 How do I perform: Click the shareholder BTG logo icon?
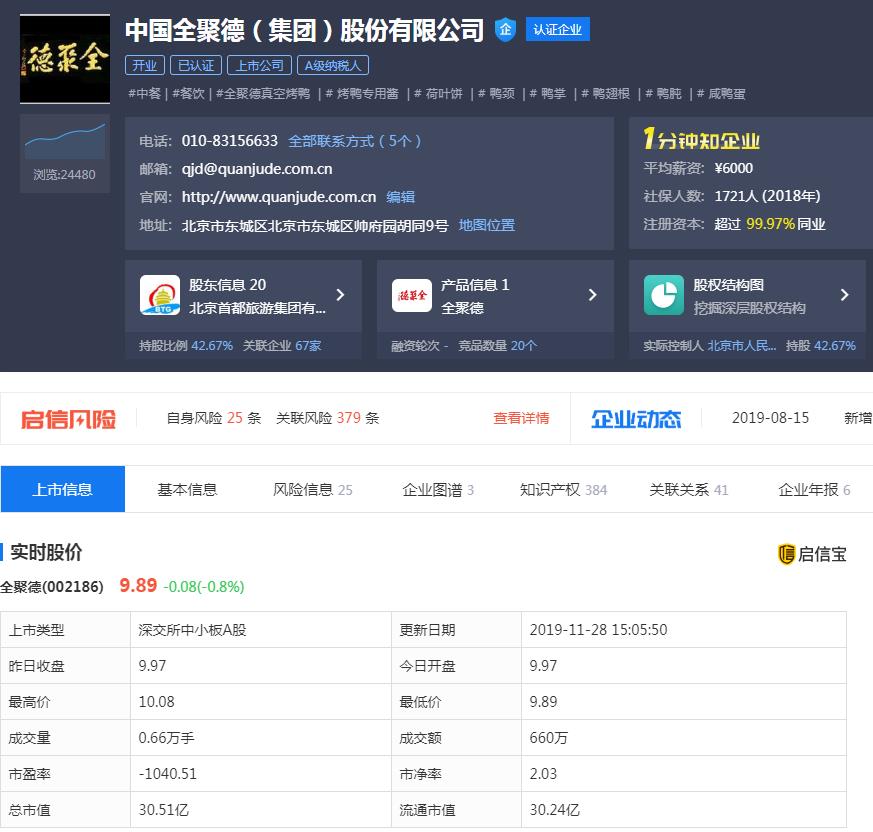(x=160, y=295)
